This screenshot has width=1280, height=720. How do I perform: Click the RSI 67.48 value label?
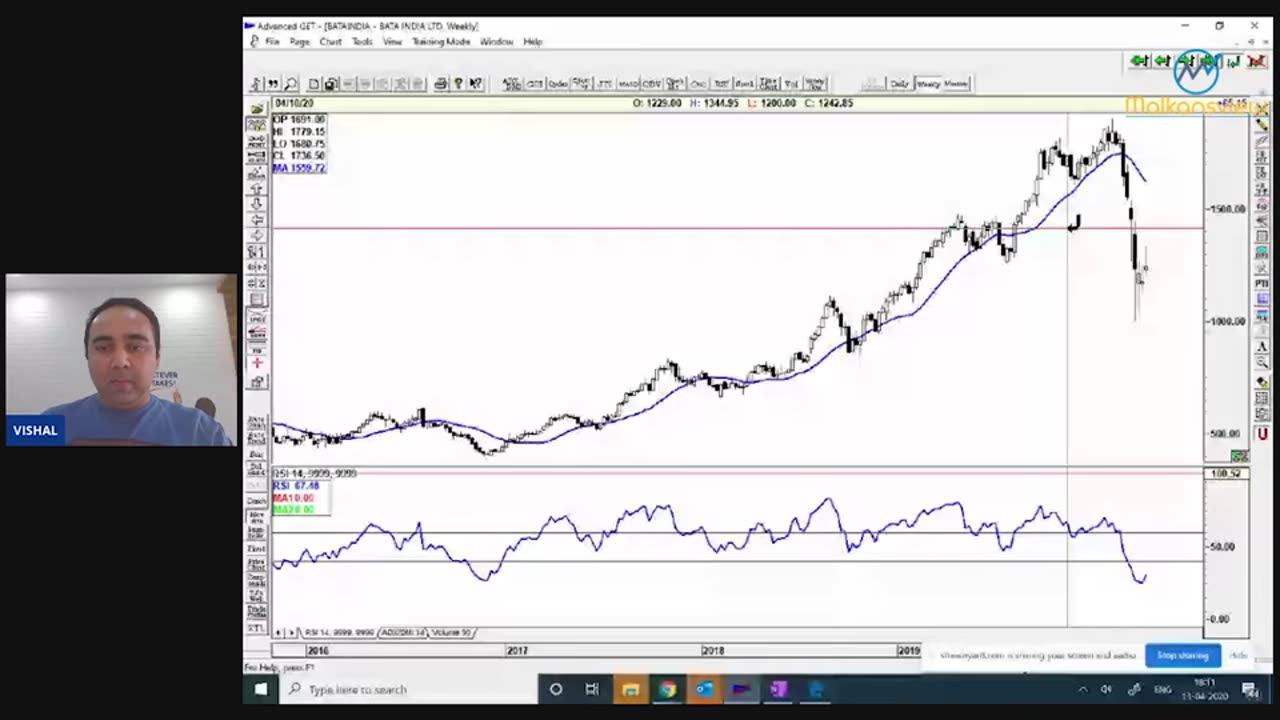pyautogui.click(x=295, y=486)
